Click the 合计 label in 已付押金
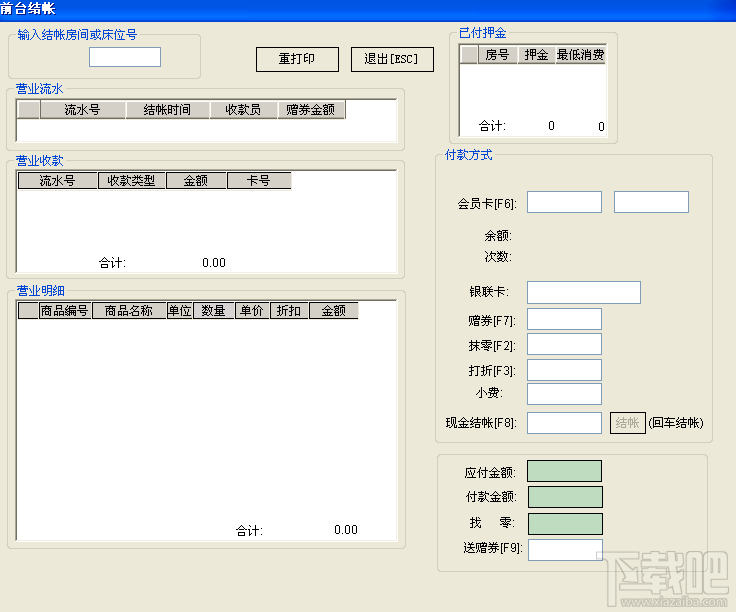The image size is (736, 612). pyautogui.click(x=492, y=126)
